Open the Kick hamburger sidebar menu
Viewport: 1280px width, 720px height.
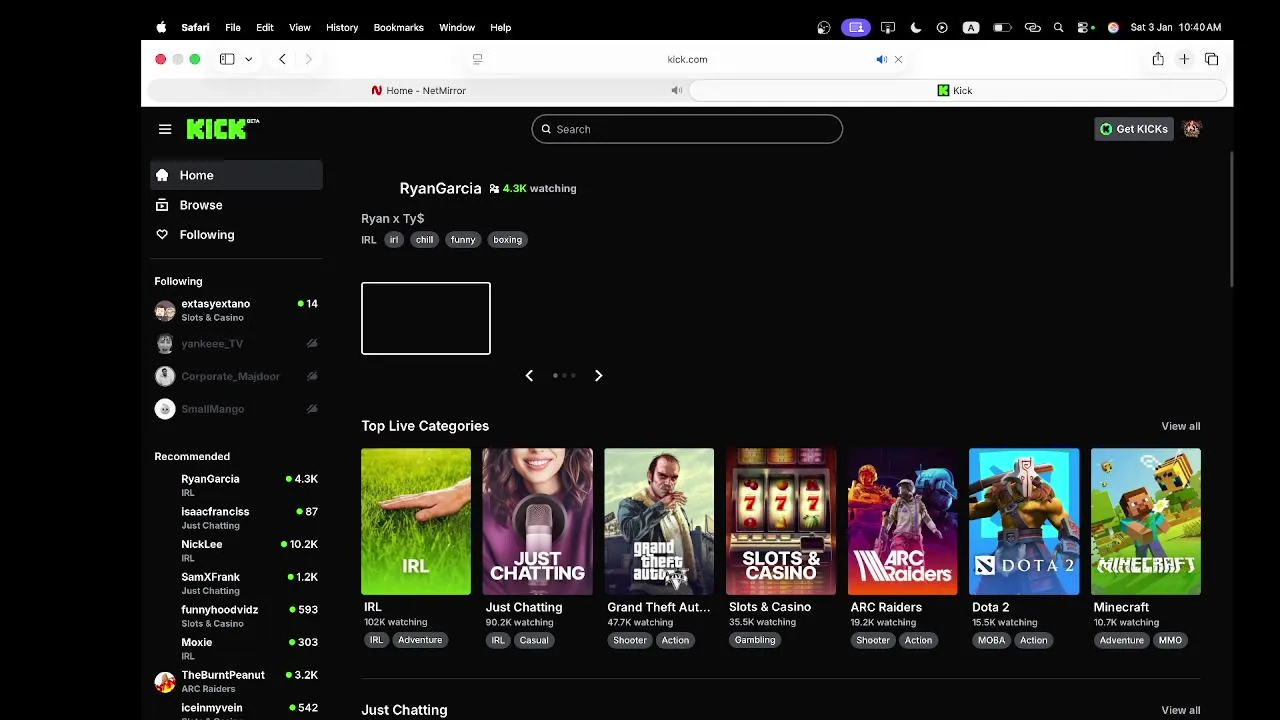coord(165,129)
